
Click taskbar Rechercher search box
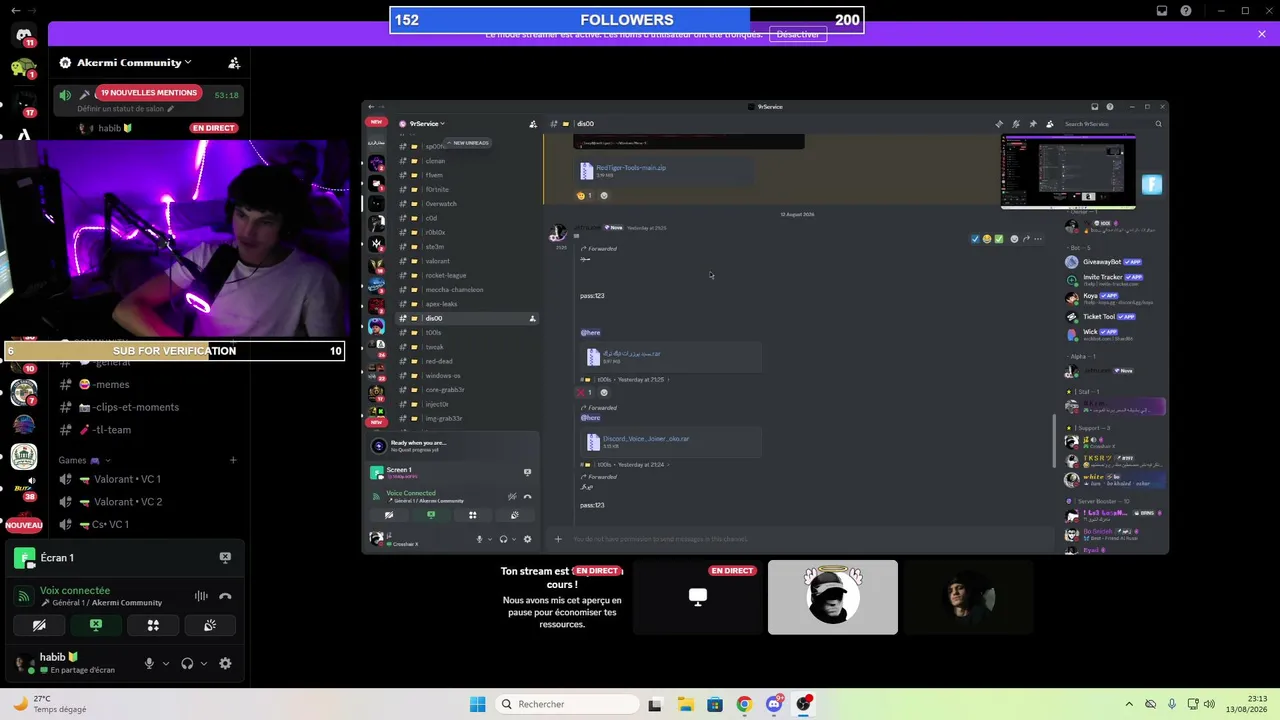pyautogui.click(x=568, y=704)
